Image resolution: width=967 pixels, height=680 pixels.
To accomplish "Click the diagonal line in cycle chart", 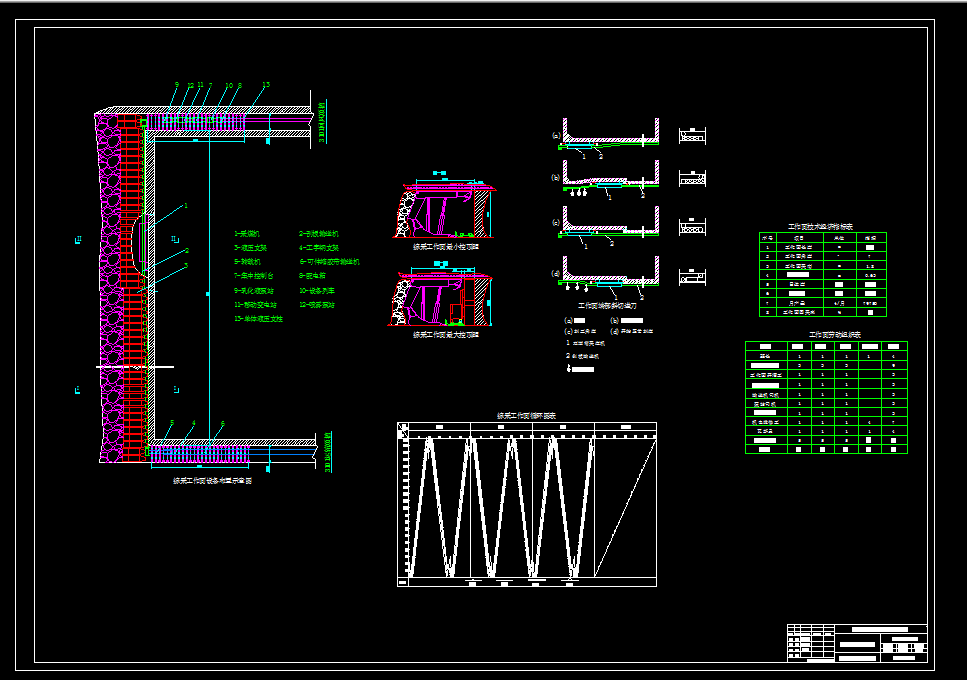I will coord(625,508).
